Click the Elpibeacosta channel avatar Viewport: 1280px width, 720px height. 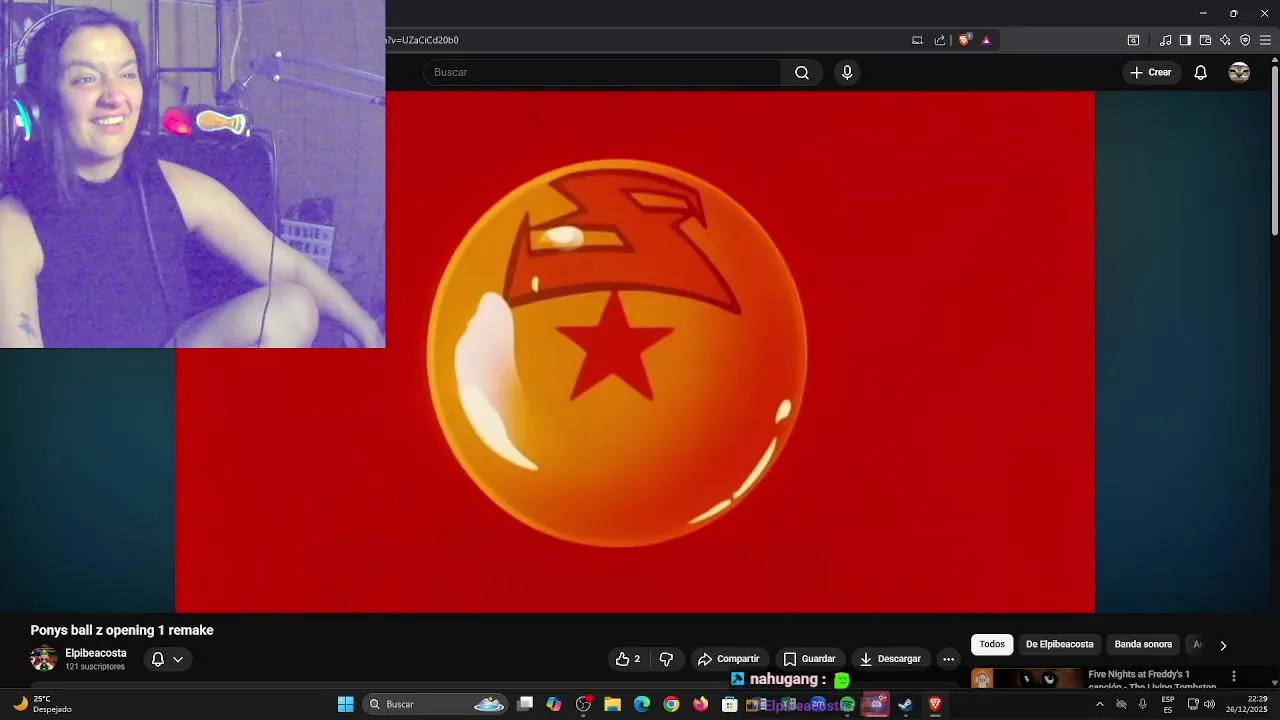pos(43,658)
